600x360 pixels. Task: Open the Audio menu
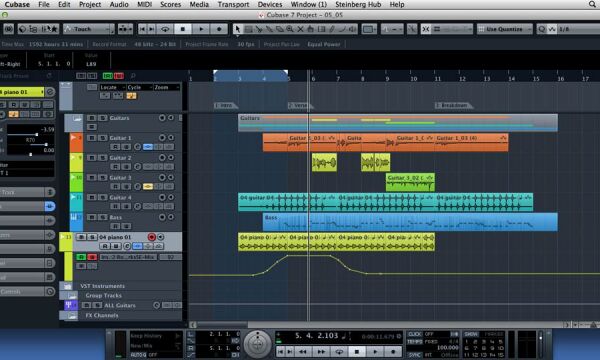(119, 4)
